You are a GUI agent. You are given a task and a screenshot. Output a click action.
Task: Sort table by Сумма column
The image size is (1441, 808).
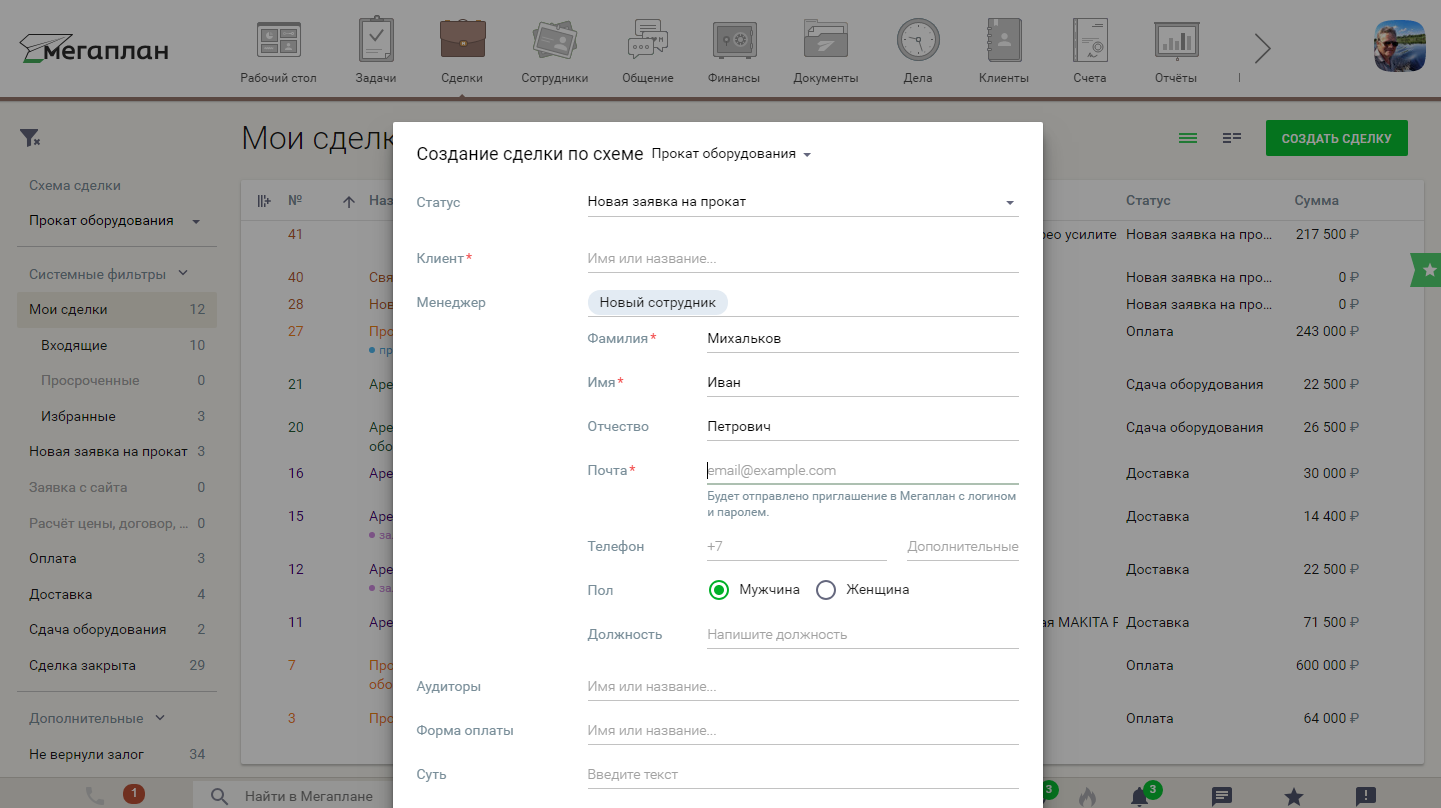[x=1316, y=201]
